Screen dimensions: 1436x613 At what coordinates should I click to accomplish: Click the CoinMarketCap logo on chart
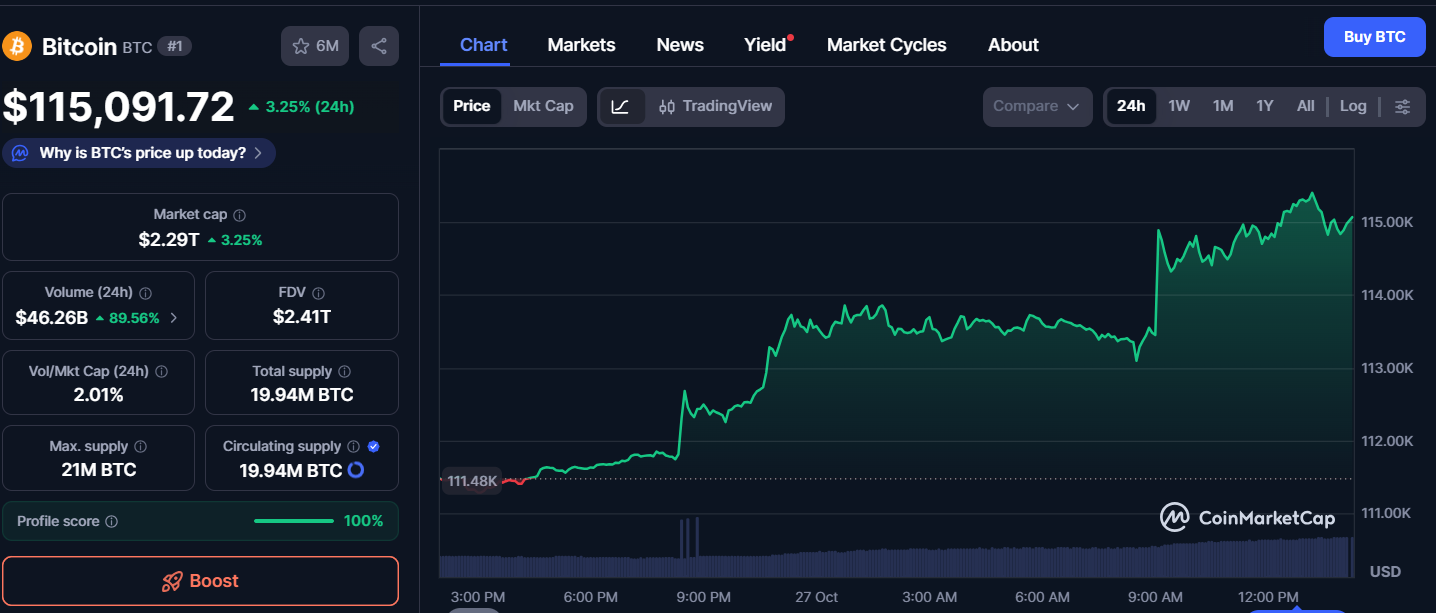pos(1247,517)
